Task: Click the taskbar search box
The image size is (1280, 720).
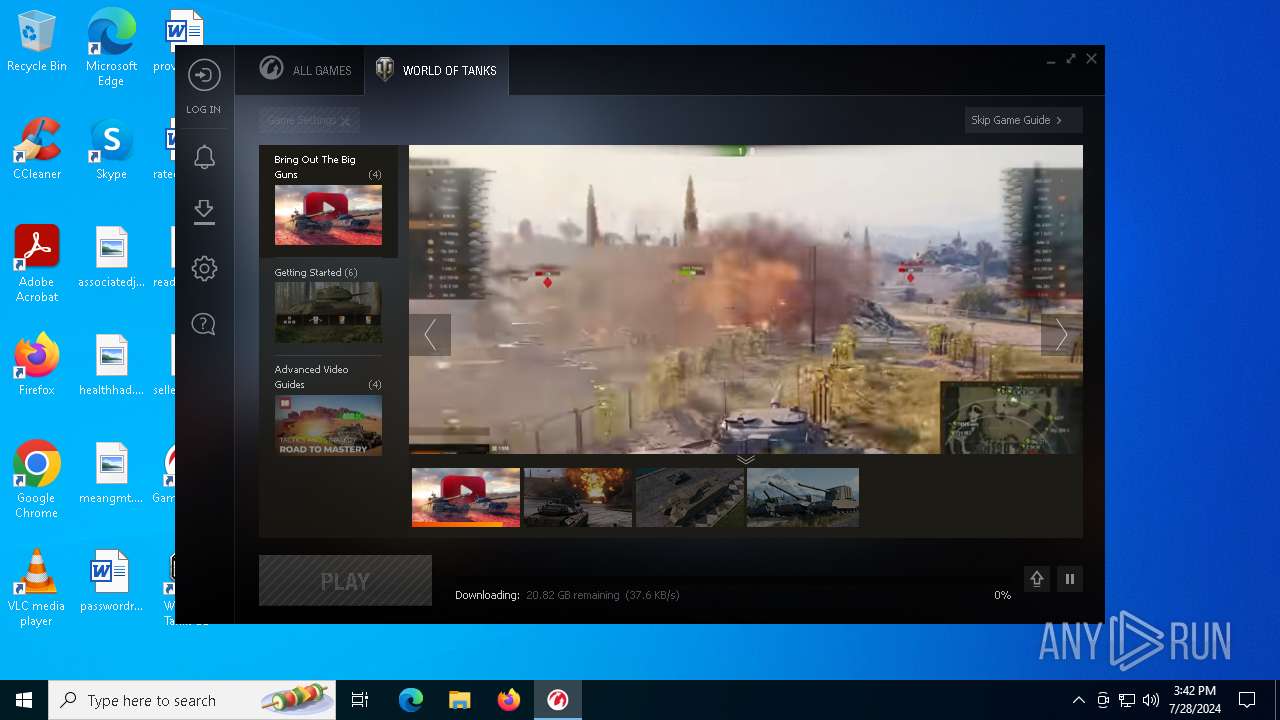Action: 192,700
